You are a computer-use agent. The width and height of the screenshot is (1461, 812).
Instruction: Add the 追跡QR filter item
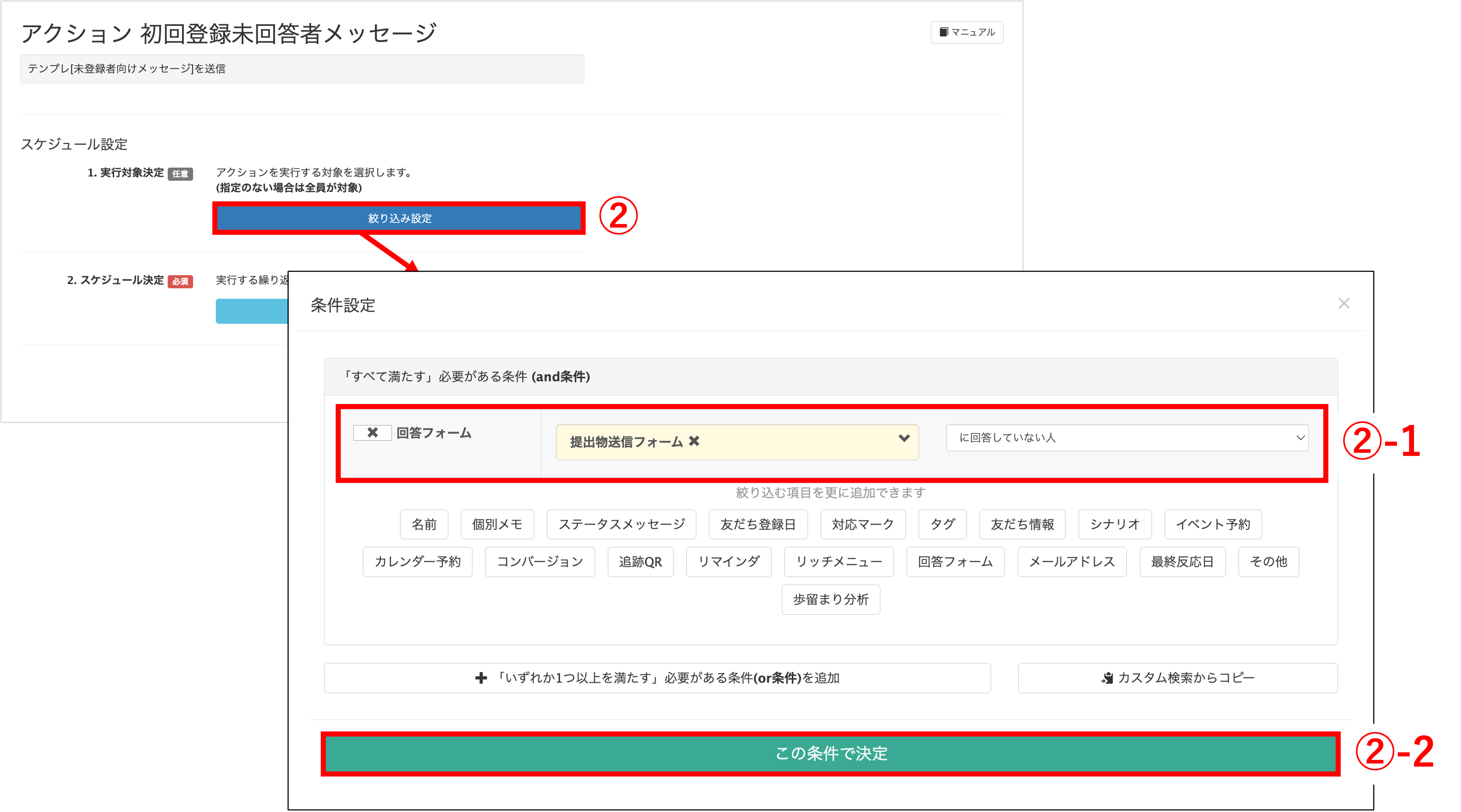(640, 561)
